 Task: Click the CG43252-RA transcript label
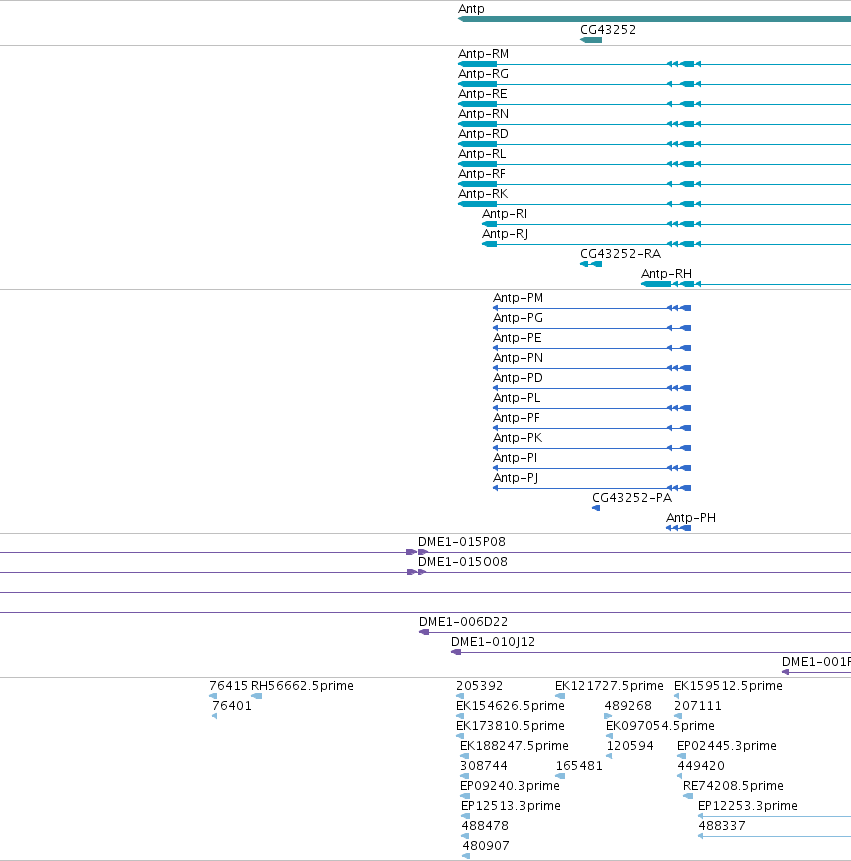pos(620,254)
